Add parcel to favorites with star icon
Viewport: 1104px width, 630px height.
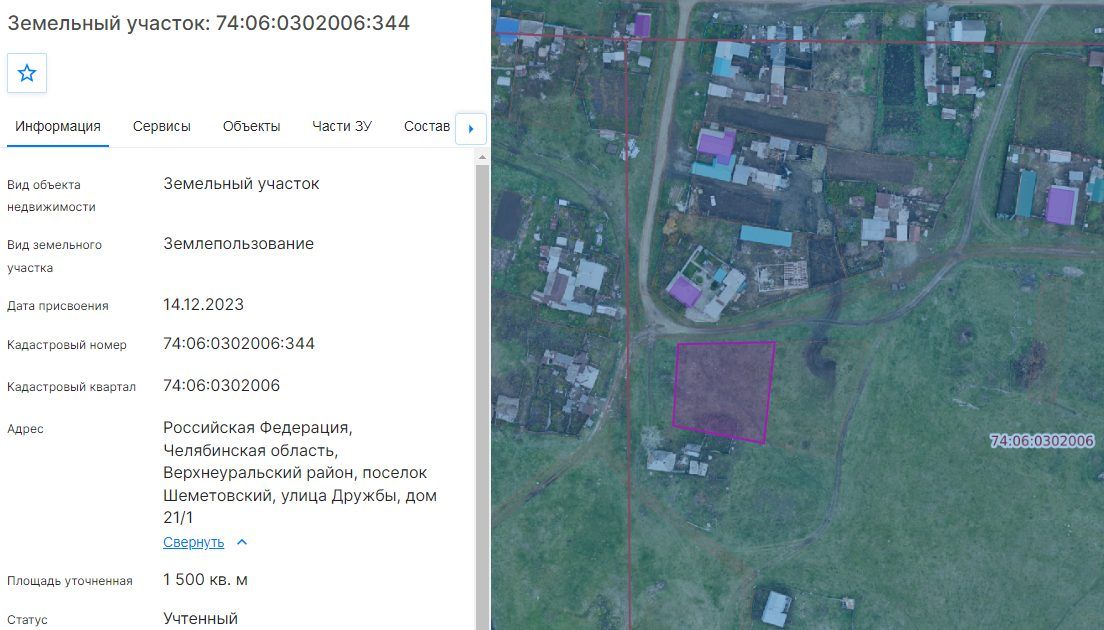(27, 73)
